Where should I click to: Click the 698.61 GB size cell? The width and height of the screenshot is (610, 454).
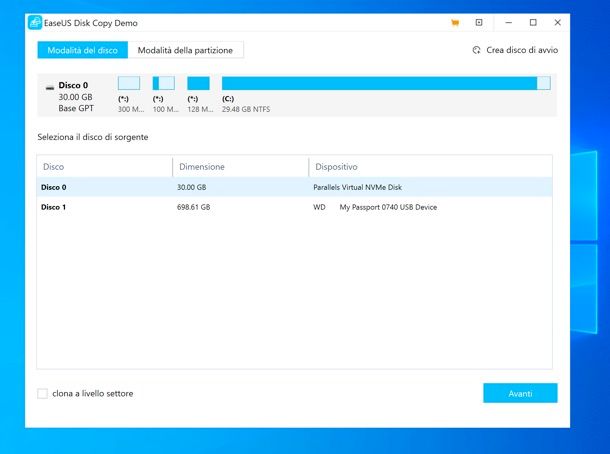tap(193, 207)
